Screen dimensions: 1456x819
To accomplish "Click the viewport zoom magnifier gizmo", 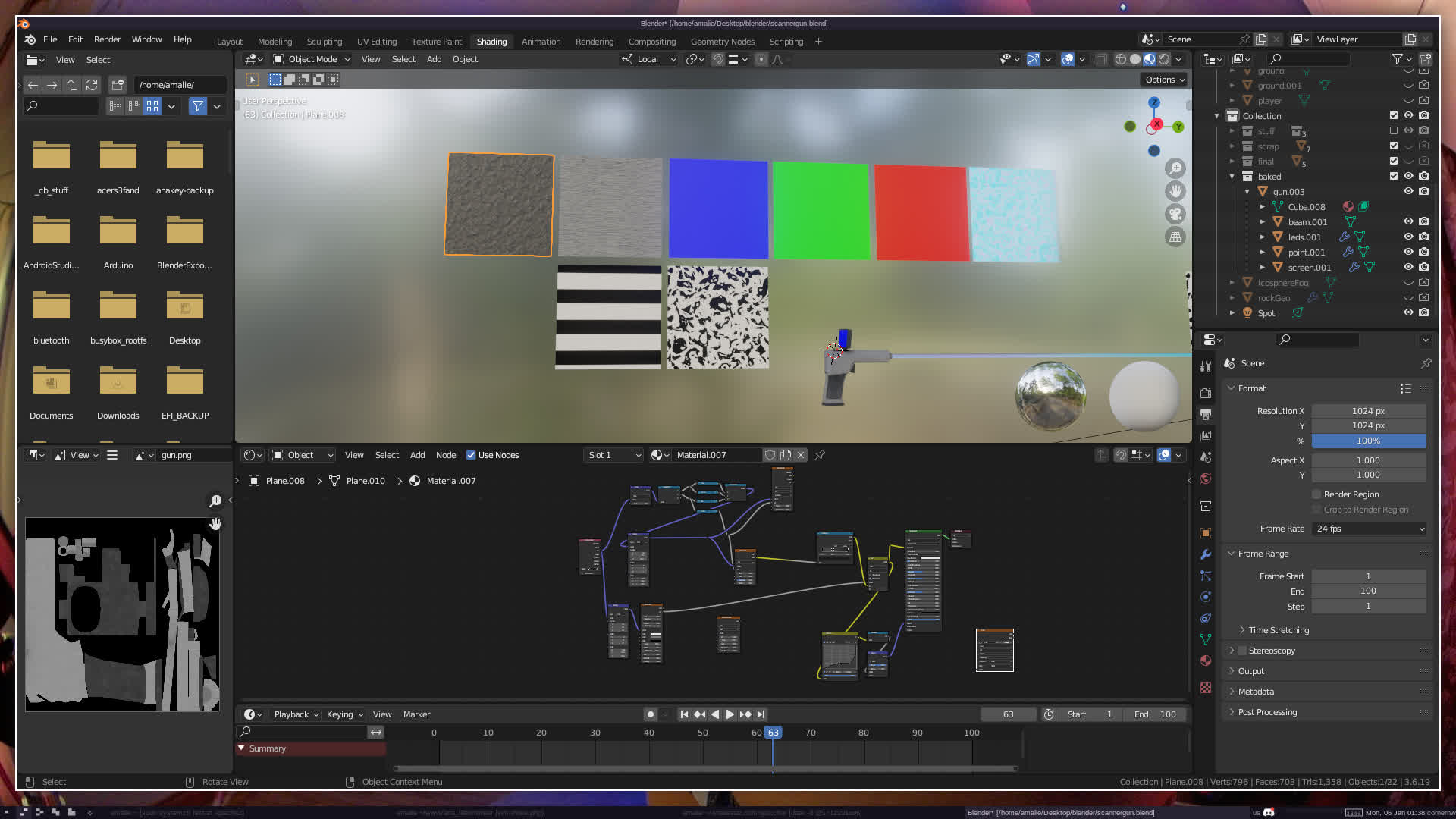I will pyautogui.click(x=1175, y=168).
